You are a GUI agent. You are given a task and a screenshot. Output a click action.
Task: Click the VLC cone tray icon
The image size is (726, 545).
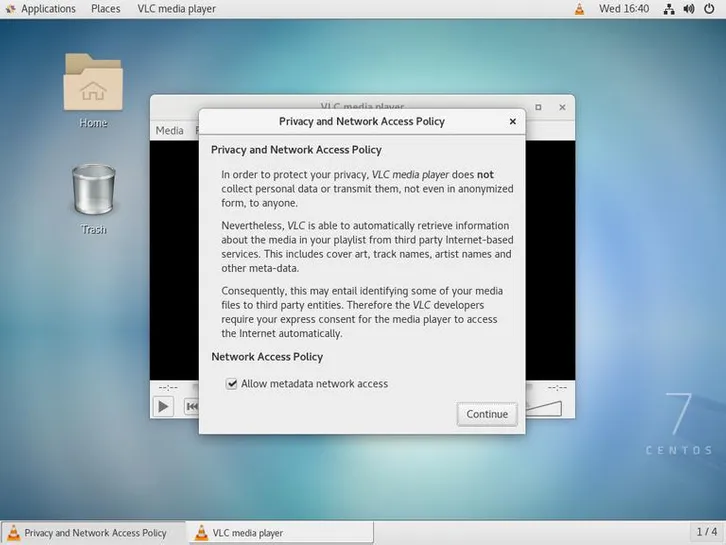tap(579, 9)
